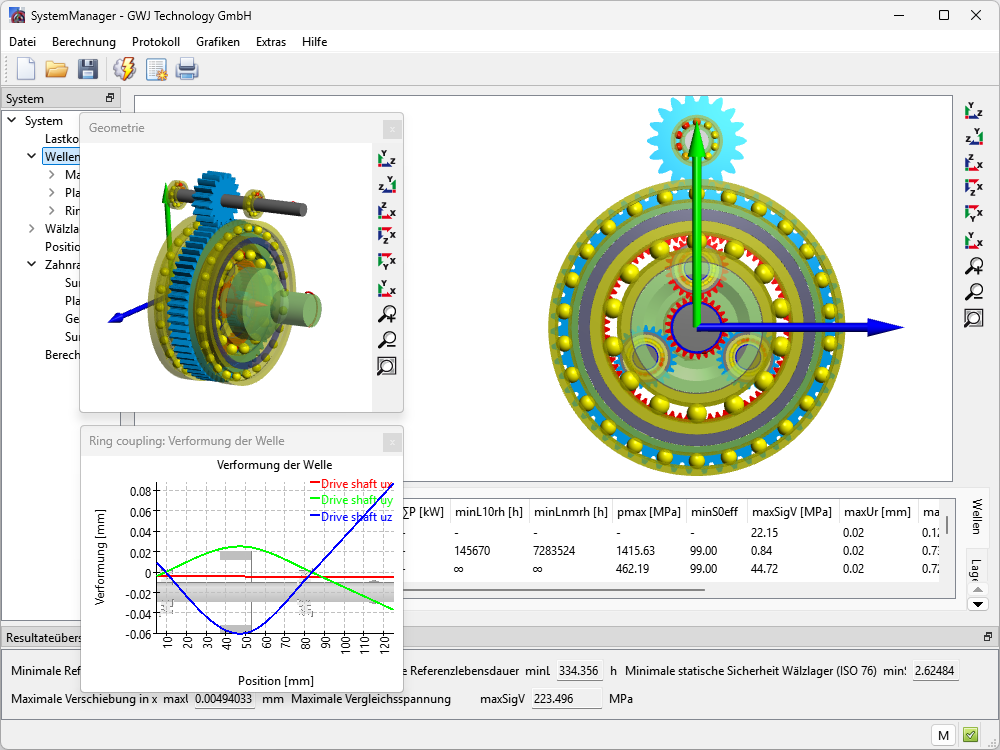Toggle the green checkmark status button
This screenshot has width=1000, height=750.
[970, 735]
